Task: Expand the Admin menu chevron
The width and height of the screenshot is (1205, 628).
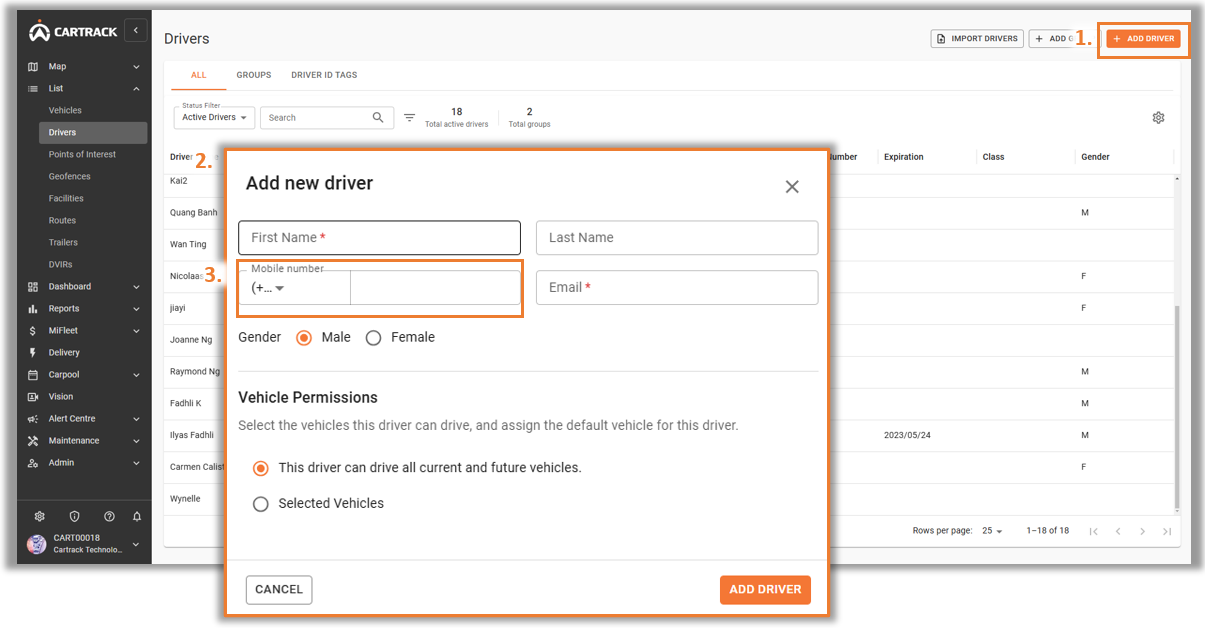Action: pos(136,463)
